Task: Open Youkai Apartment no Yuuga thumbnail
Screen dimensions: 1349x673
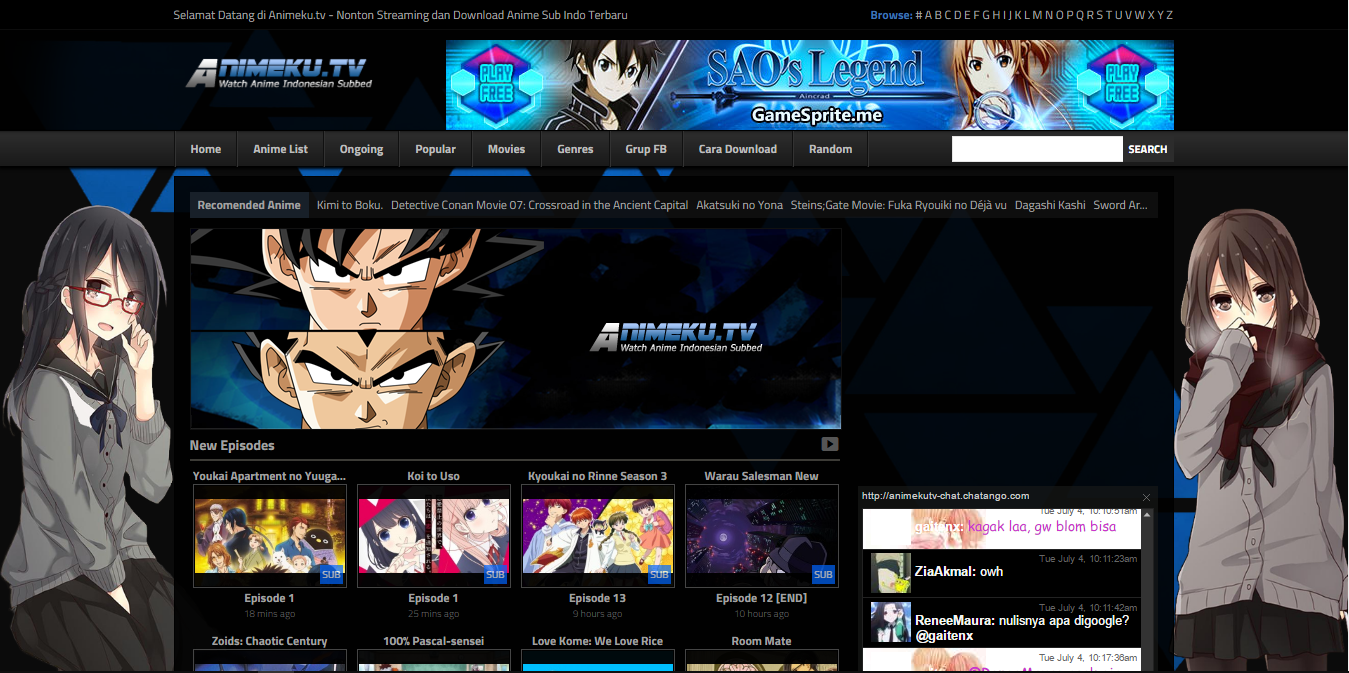Action: point(270,536)
